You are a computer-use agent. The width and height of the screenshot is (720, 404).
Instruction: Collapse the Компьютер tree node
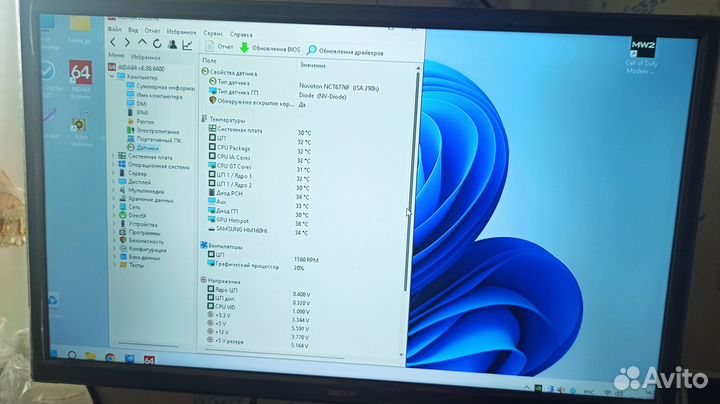tap(112, 76)
